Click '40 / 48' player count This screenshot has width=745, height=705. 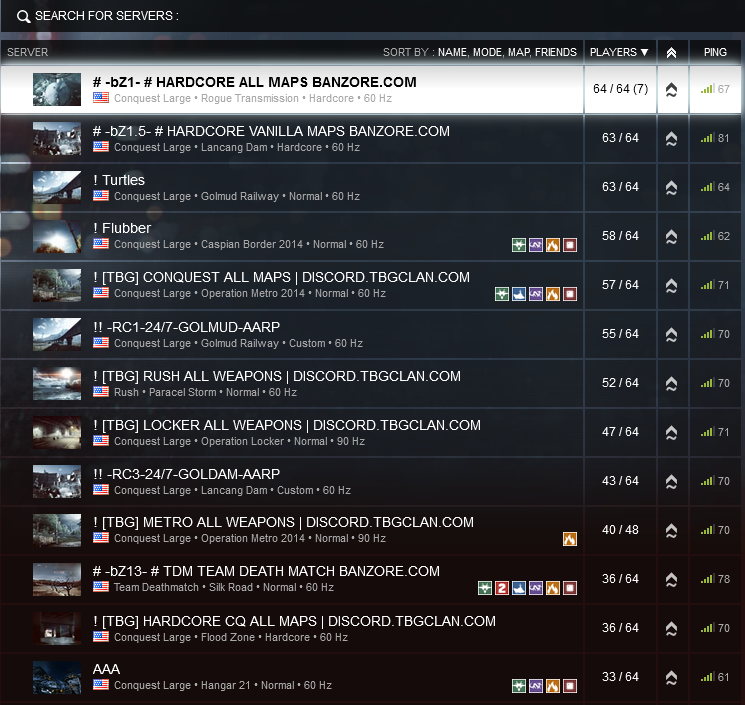(620, 530)
